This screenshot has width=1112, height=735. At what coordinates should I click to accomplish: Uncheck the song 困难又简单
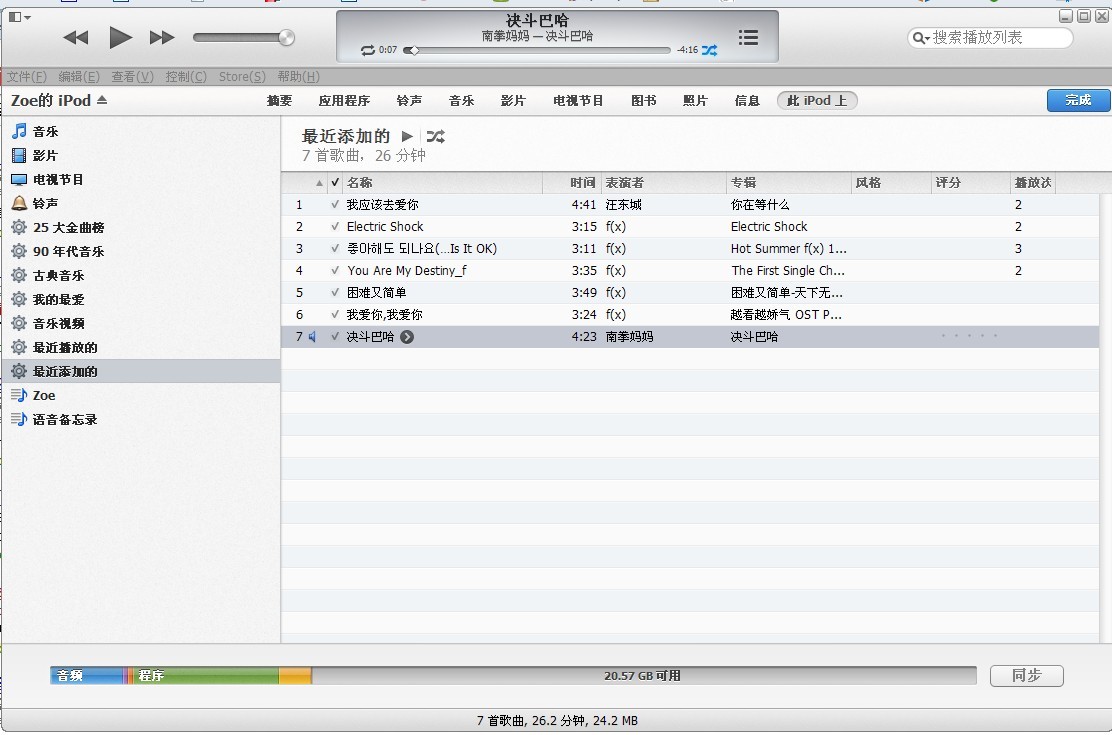(335, 292)
